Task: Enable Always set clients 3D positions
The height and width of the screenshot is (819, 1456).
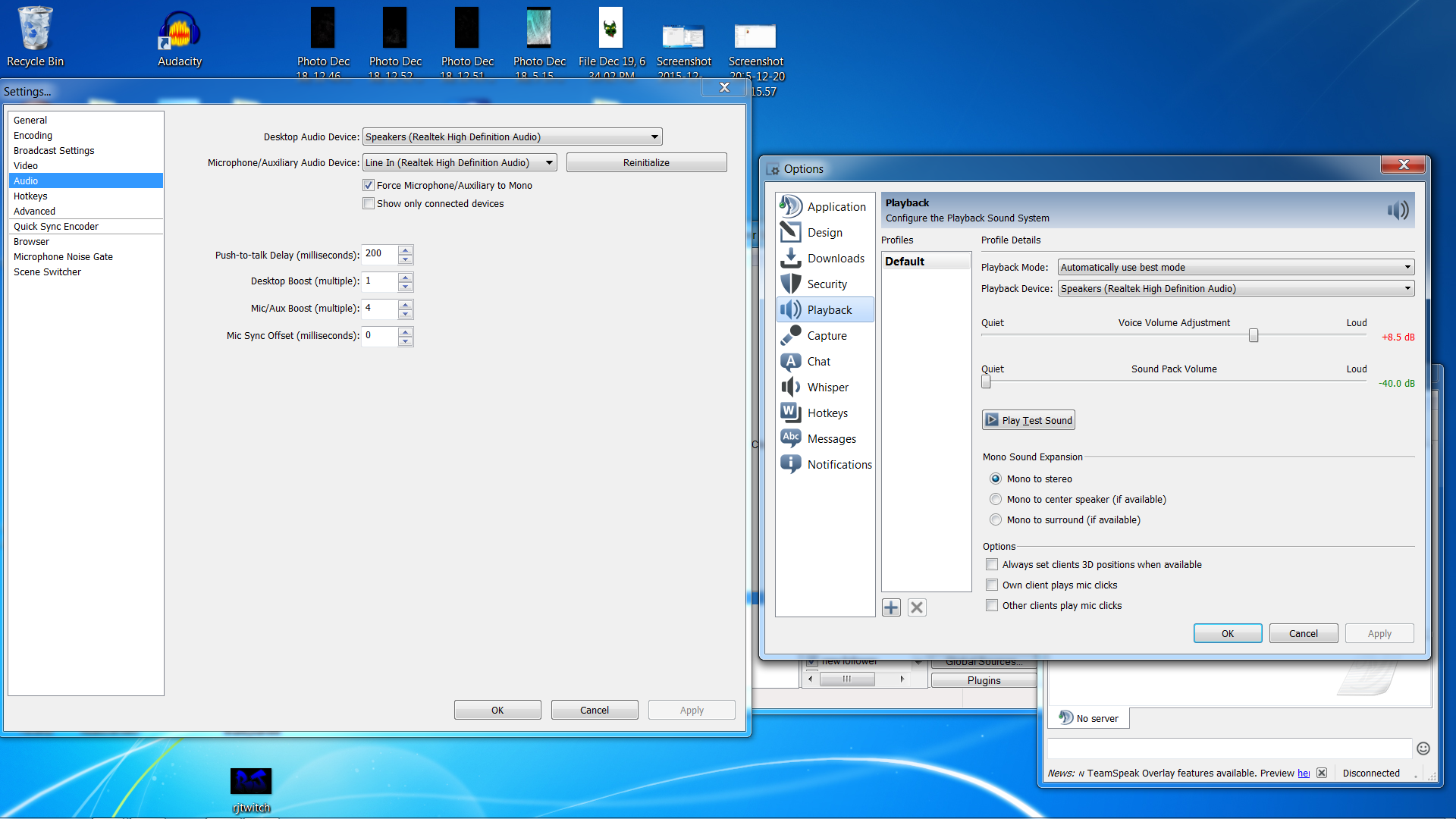Action: (992, 564)
